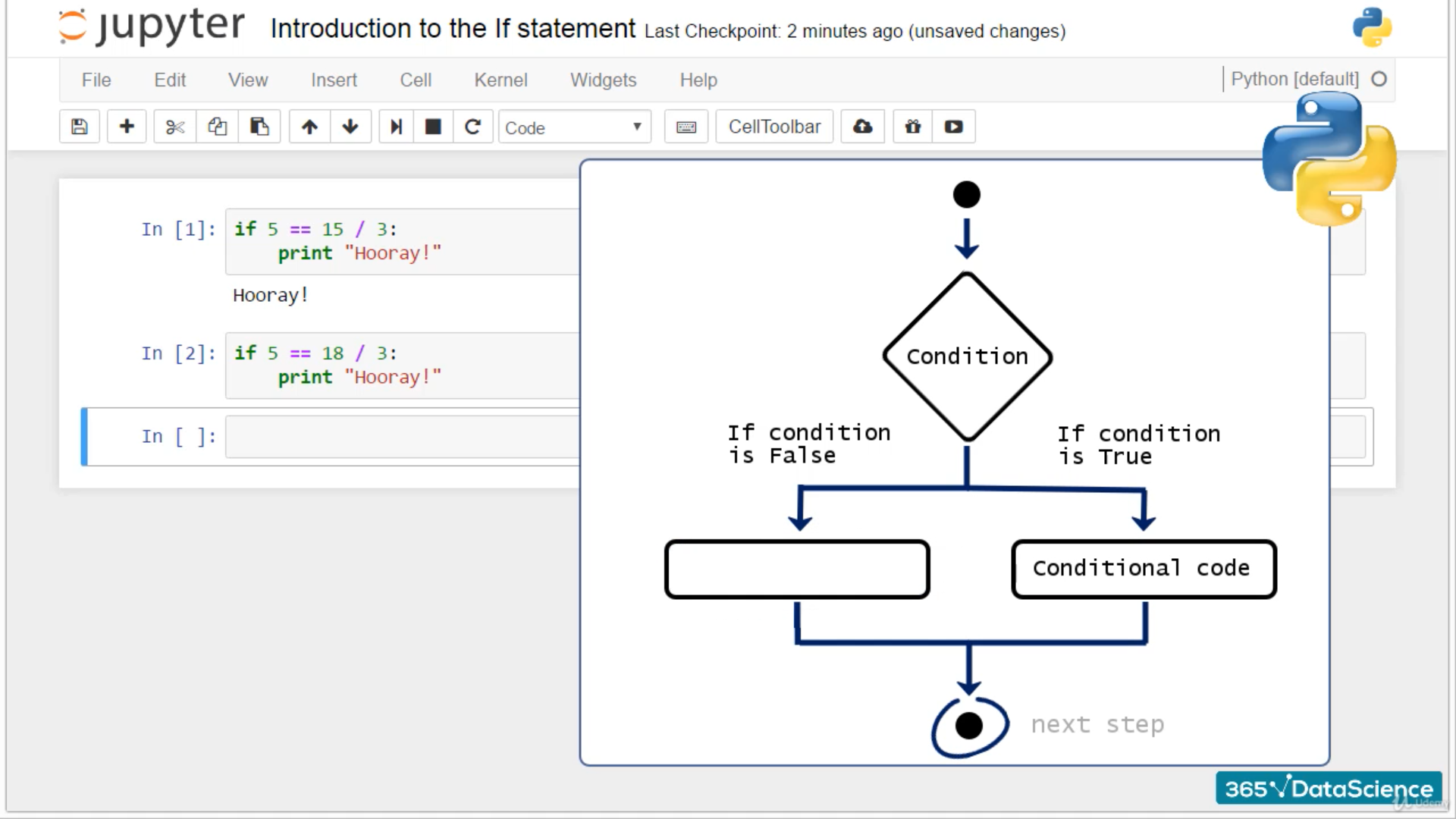This screenshot has height=819, width=1456.
Task: Restart kernel circular arrow icon
Action: 472,127
